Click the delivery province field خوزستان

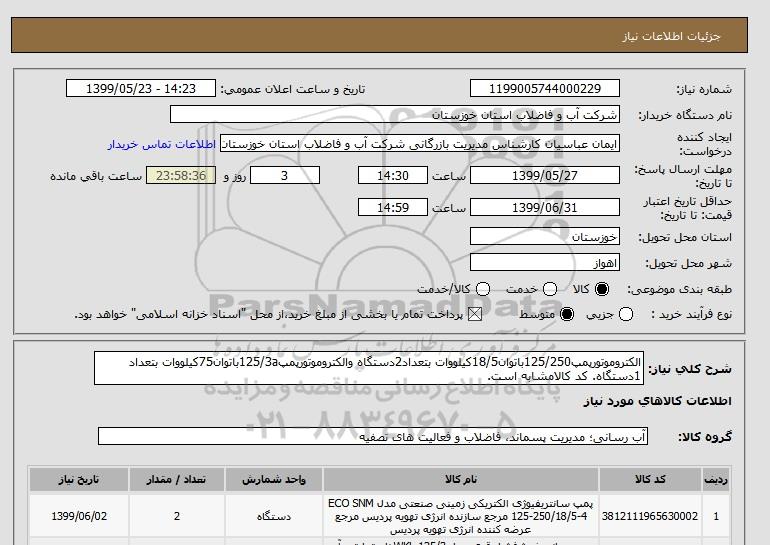[x=545, y=236]
